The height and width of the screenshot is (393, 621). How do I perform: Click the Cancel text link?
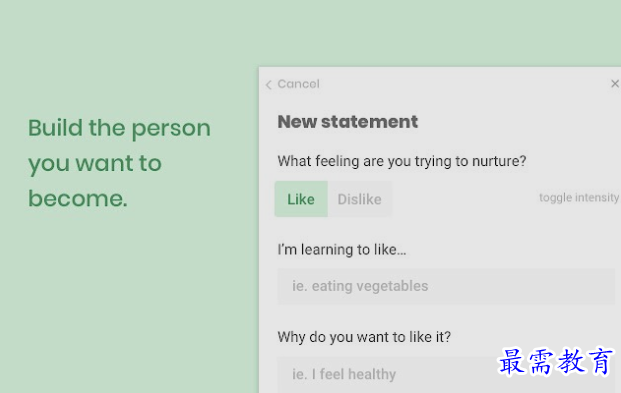298,84
